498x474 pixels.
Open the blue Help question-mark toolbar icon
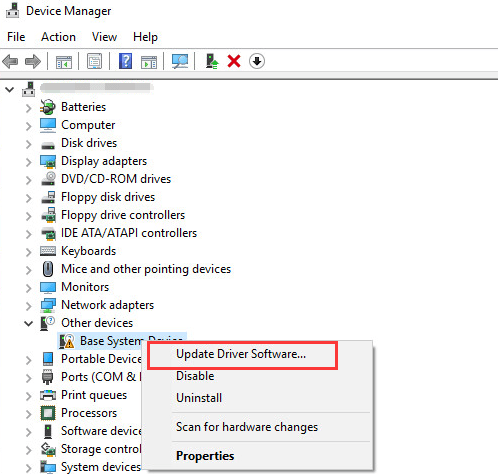[x=125, y=61]
